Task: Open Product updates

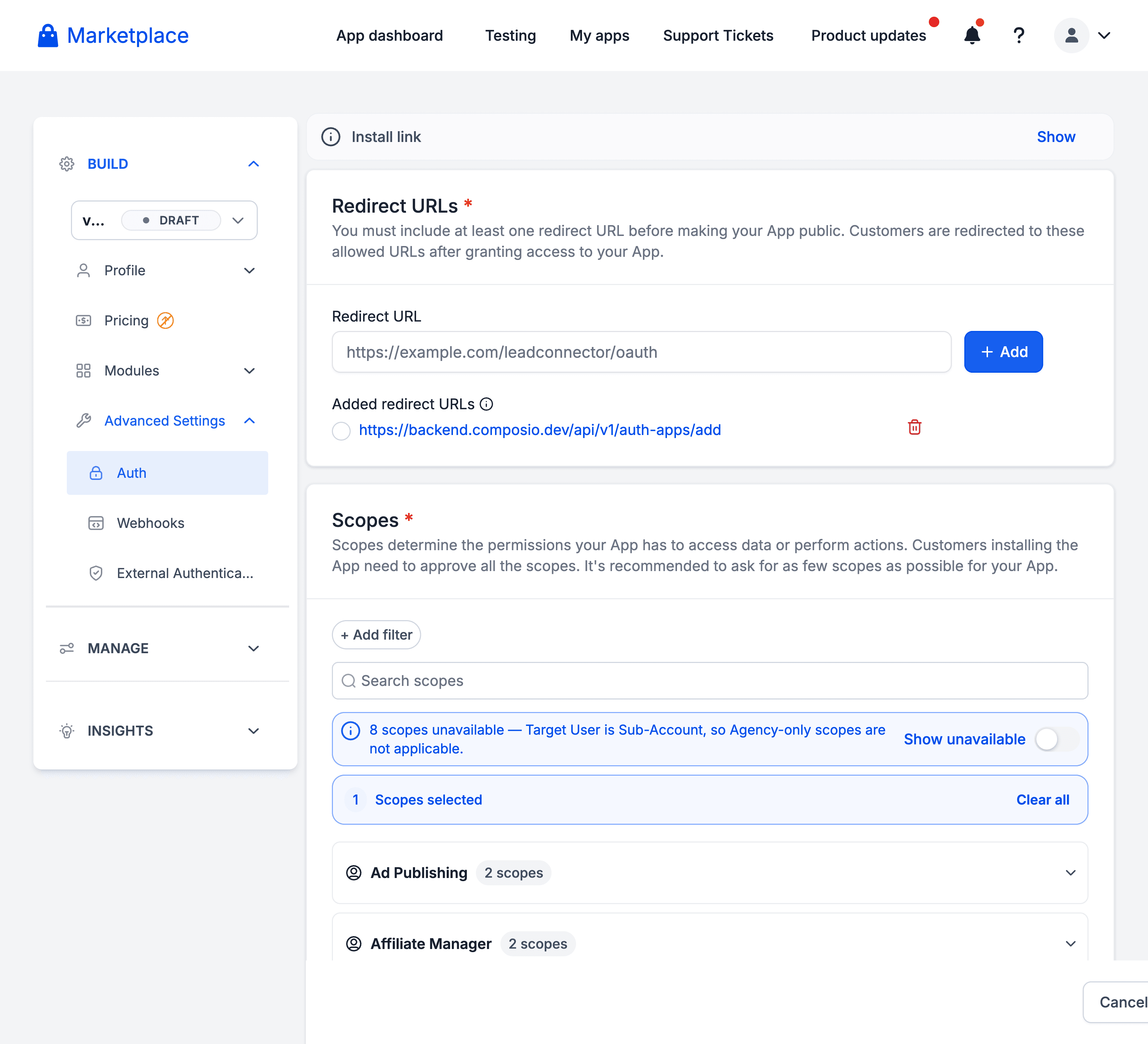Action: click(868, 35)
